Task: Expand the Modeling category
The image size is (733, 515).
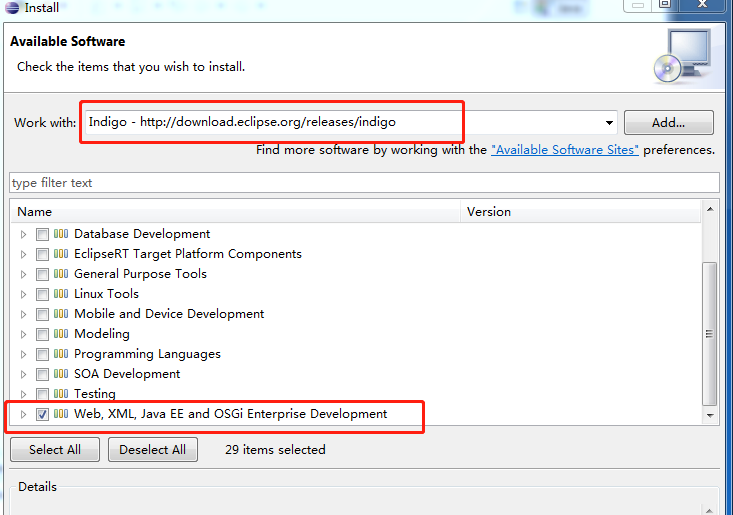Action: pyautogui.click(x=23, y=335)
